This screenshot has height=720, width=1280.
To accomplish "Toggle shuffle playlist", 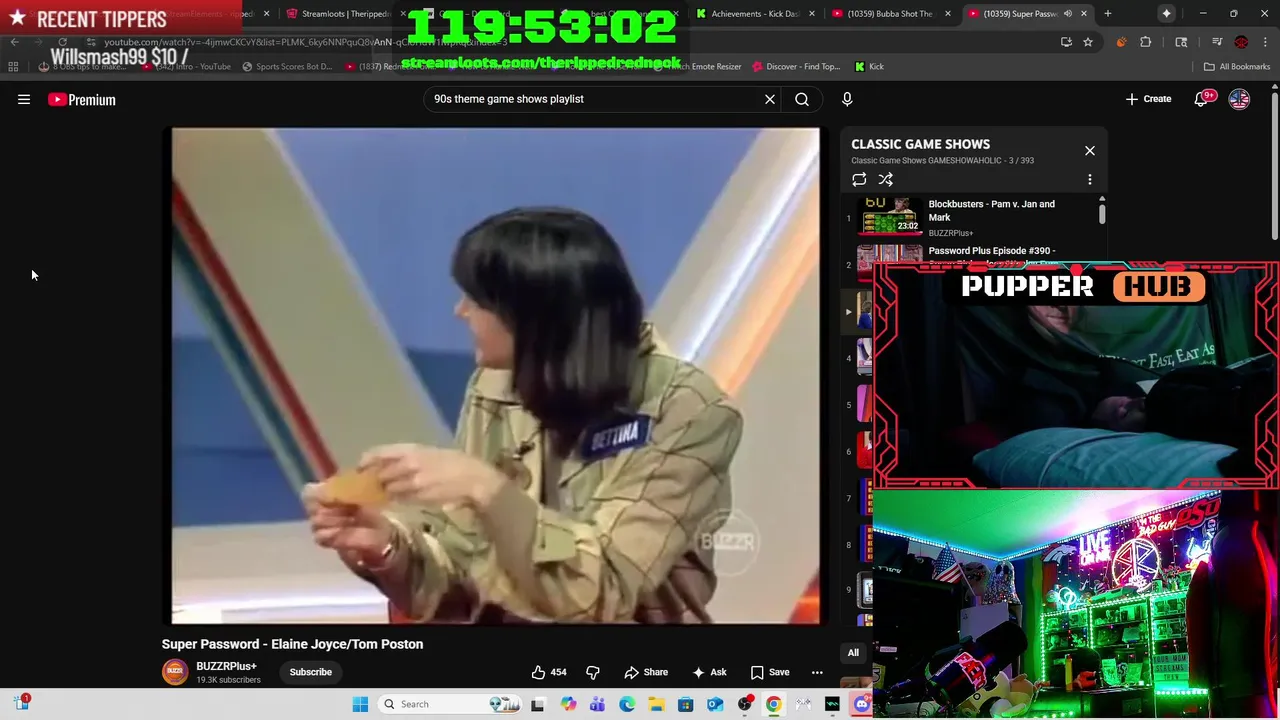I will (x=885, y=180).
